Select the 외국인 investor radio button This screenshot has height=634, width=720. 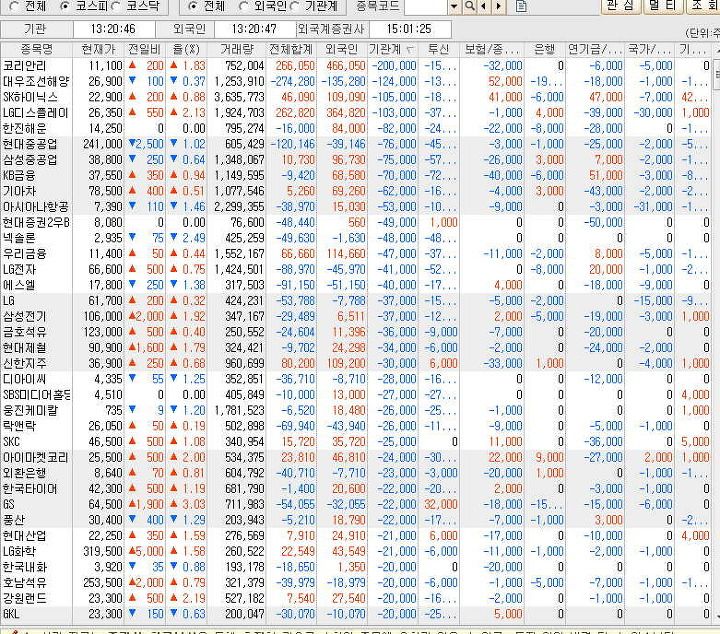pyautogui.click(x=244, y=6)
